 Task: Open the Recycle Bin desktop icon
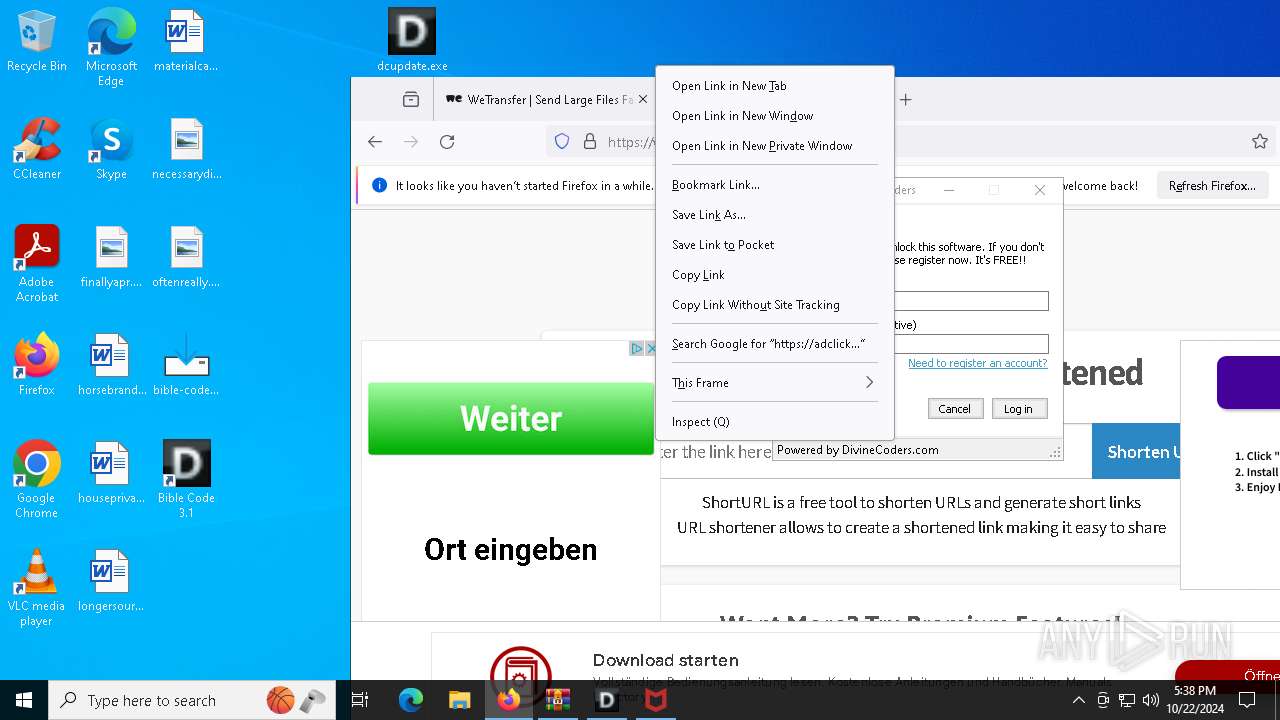(x=37, y=42)
